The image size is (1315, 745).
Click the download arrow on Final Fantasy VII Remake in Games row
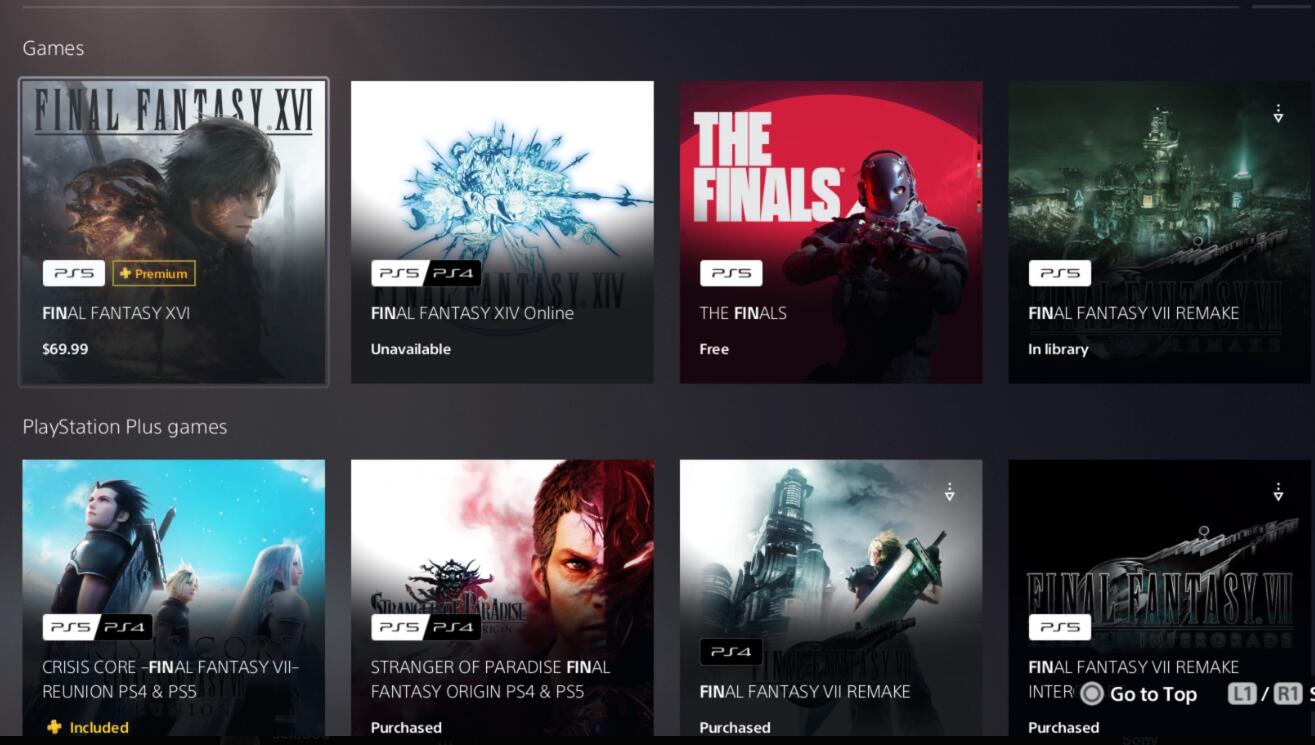click(x=1278, y=114)
